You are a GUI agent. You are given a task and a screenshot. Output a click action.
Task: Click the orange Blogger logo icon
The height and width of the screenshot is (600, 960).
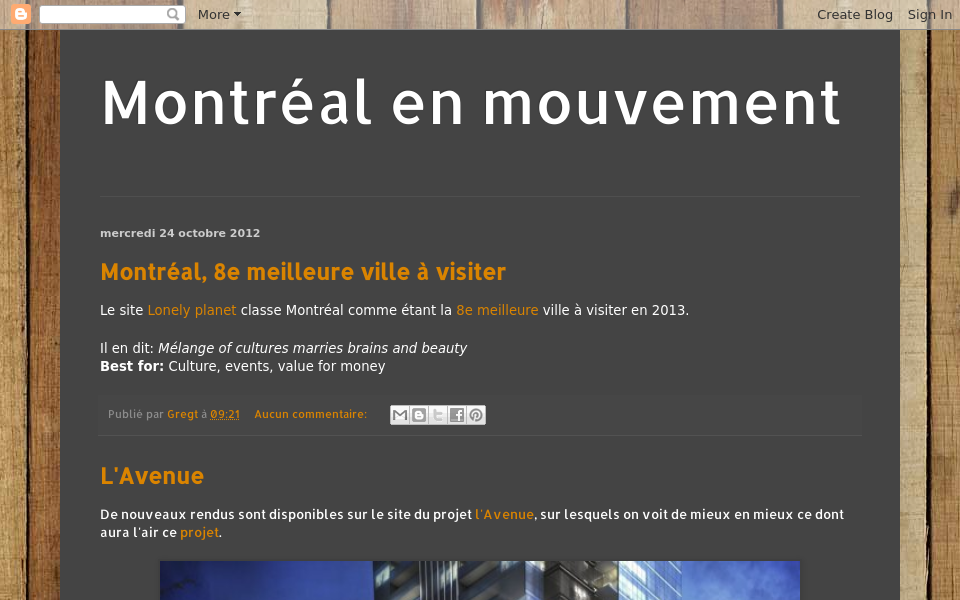[20, 14]
